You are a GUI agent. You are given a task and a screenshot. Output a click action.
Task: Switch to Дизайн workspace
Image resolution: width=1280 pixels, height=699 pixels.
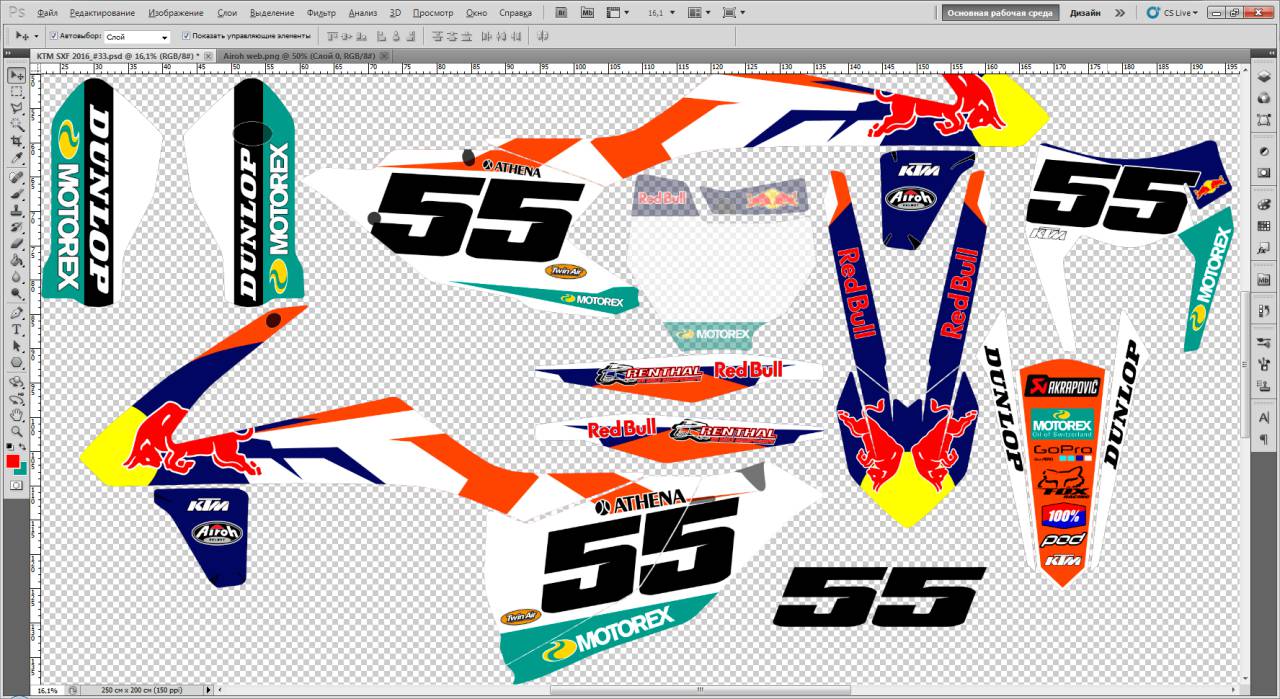tap(1085, 13)
